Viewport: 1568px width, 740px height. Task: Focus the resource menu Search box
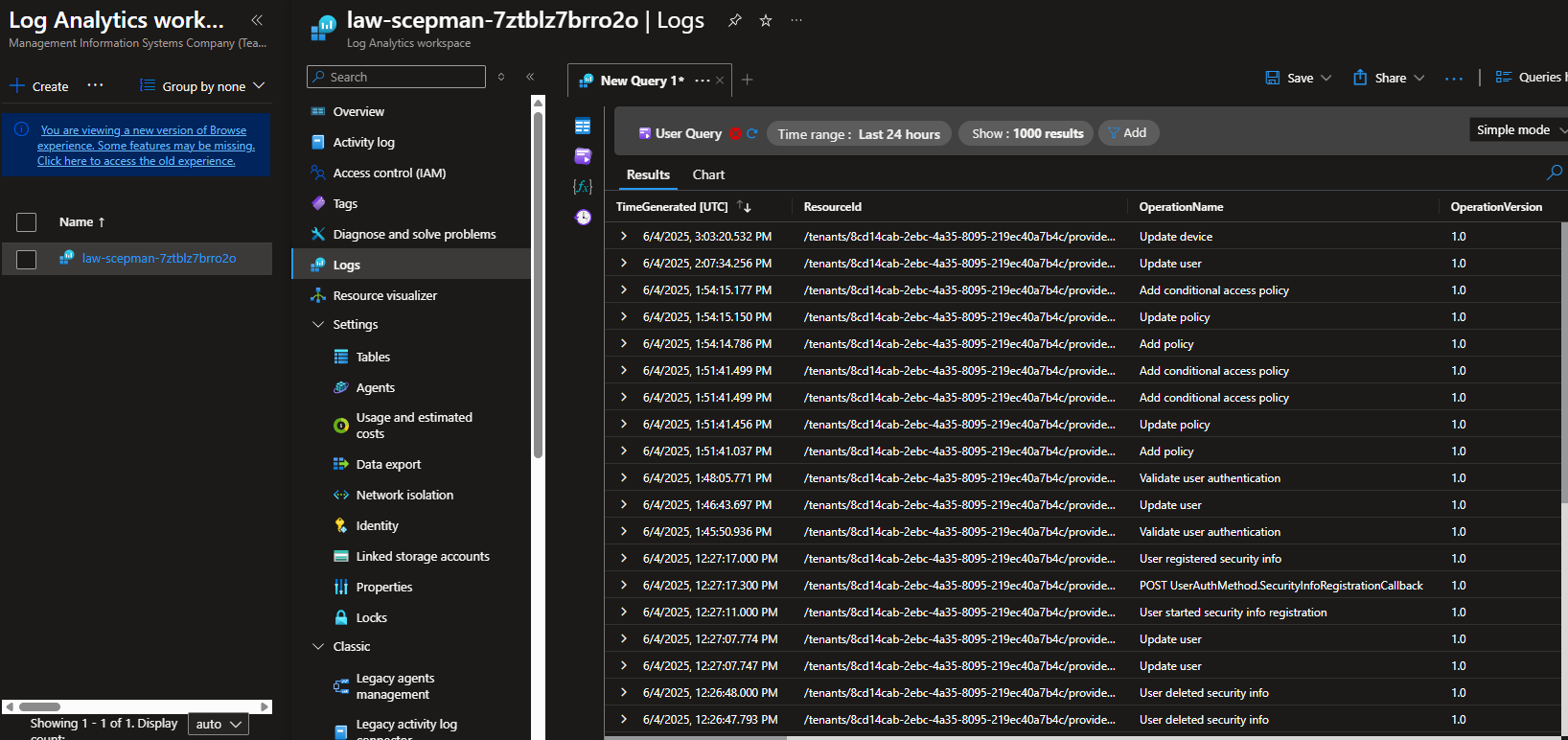tap(397, 77)
